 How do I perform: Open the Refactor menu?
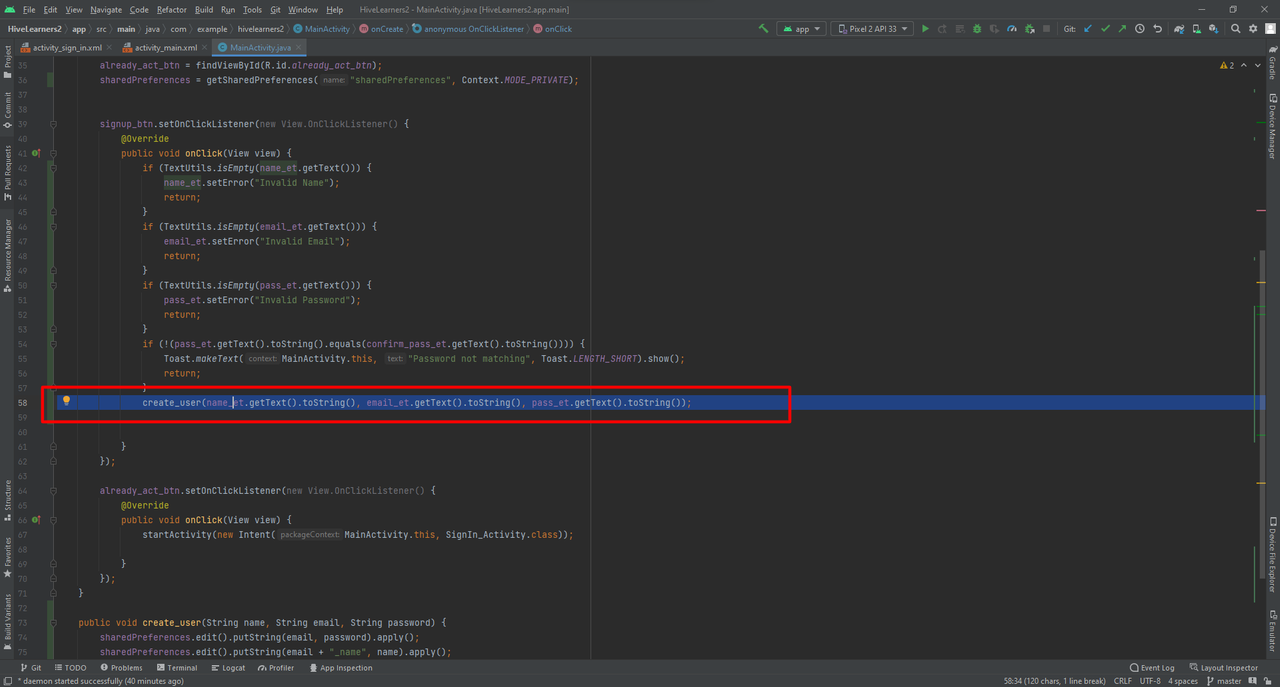tap(172, 9)
